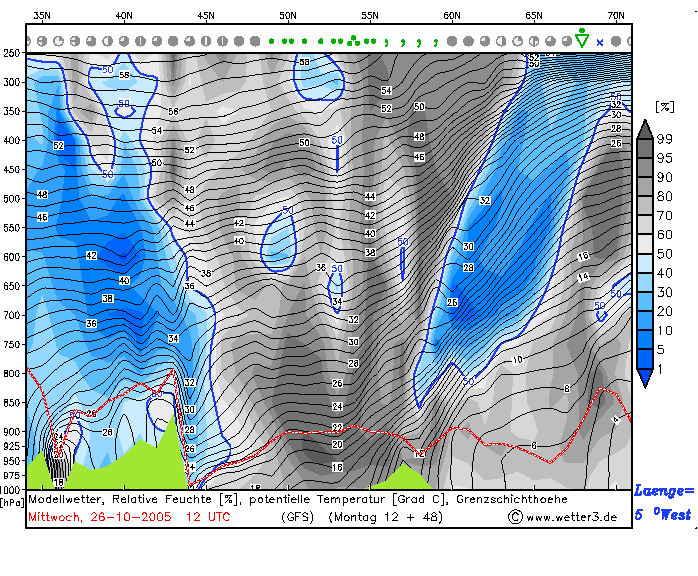This screenshot has width=698, height=576.
Task: Select the 700 pressure axis label
Action: tap(12, 315)
